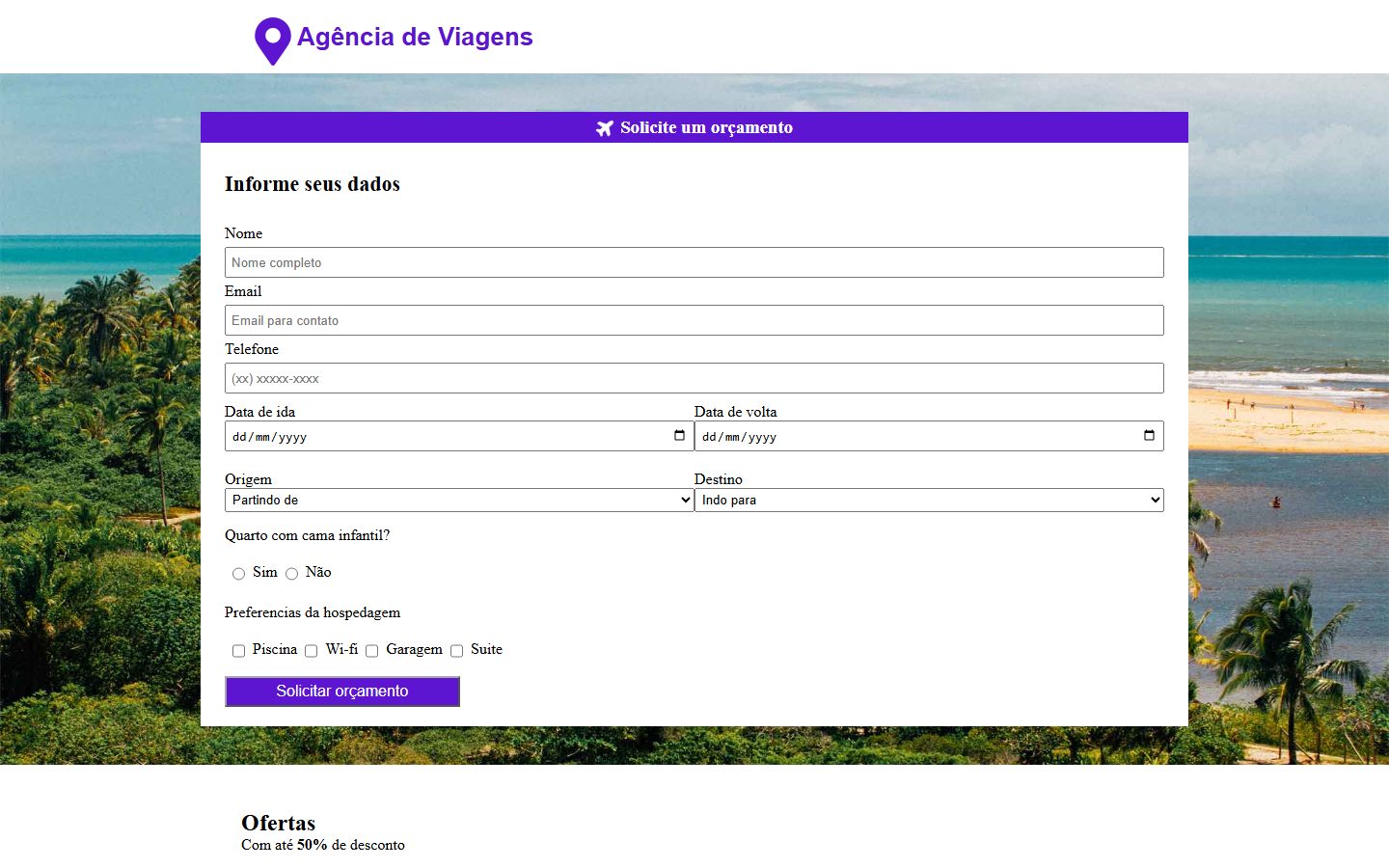The image size is (1389, 868).
Task: Open the Data de ida calendar picker
Action: click(x=679, y=436)
